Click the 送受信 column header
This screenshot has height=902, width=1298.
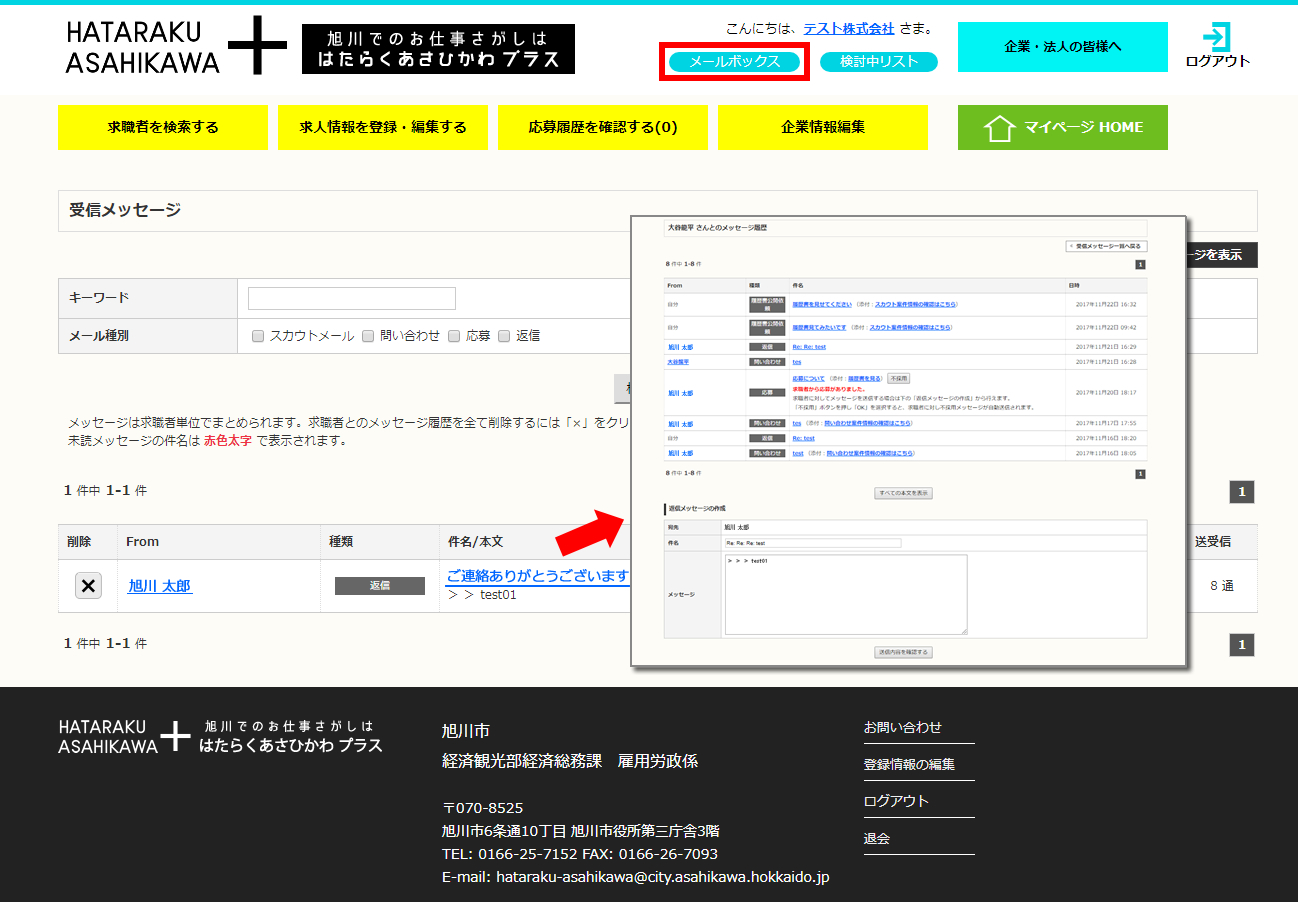pyautogui.click(x=1213, y=541)
